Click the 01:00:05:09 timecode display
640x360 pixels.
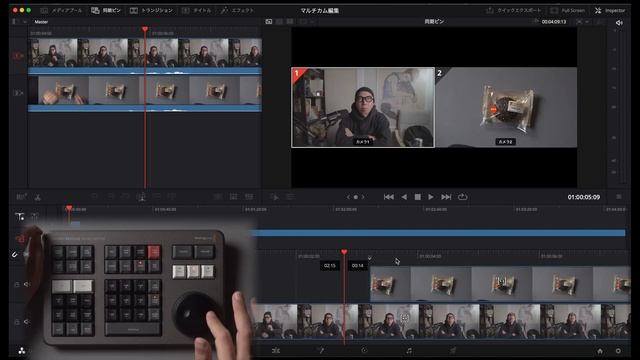[x=584, y=197]
